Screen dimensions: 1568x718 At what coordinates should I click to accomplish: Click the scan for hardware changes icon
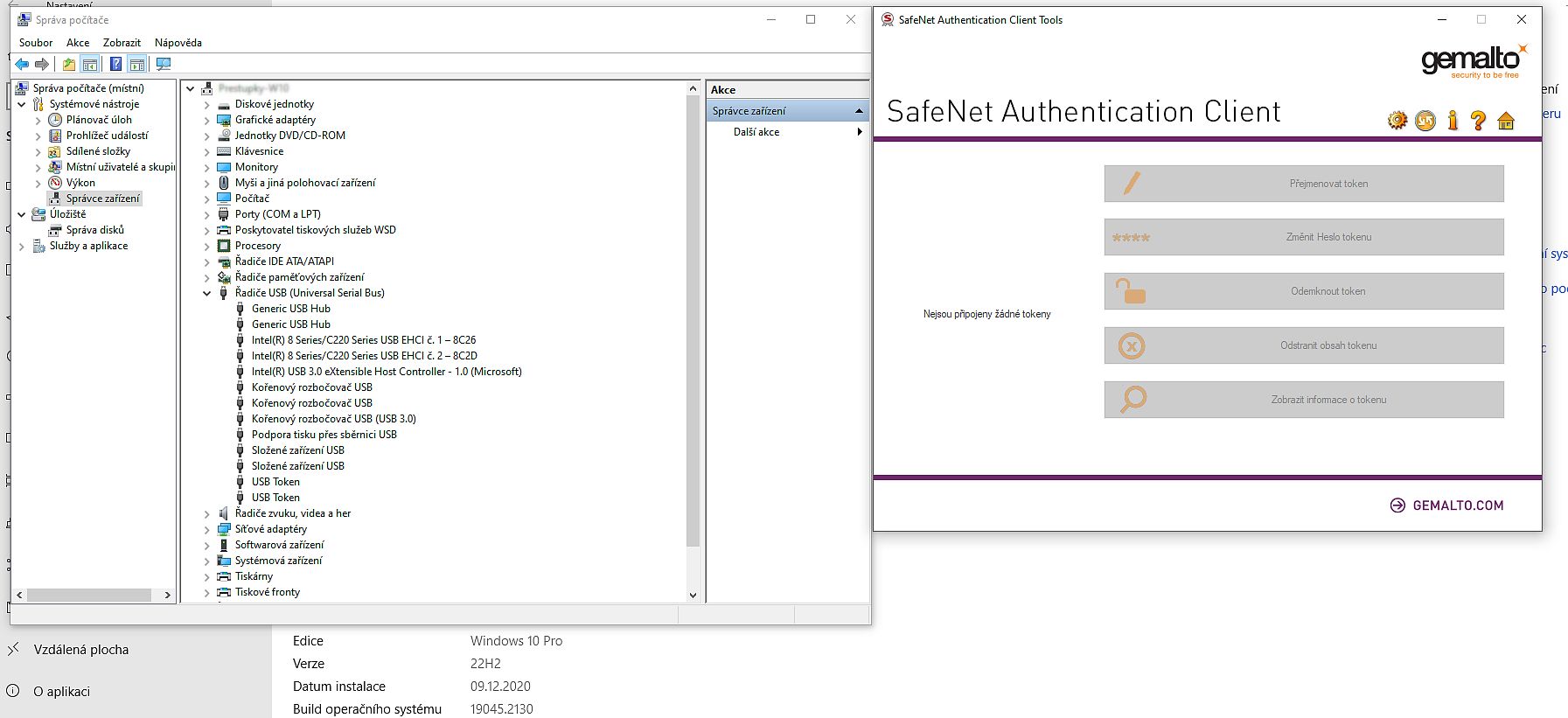163,64
